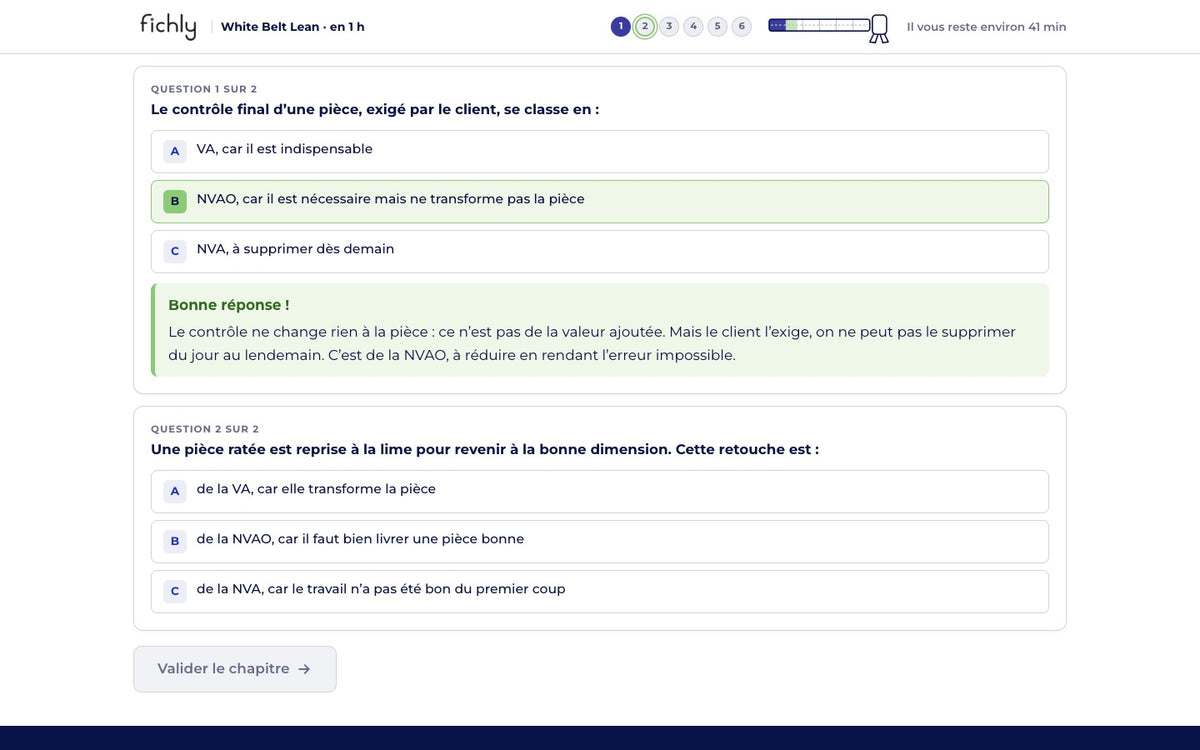1200x750 pixels.
Task: Click the 'QUESTION 1 SUR 2' label
Action: click(x=204, y=89)
